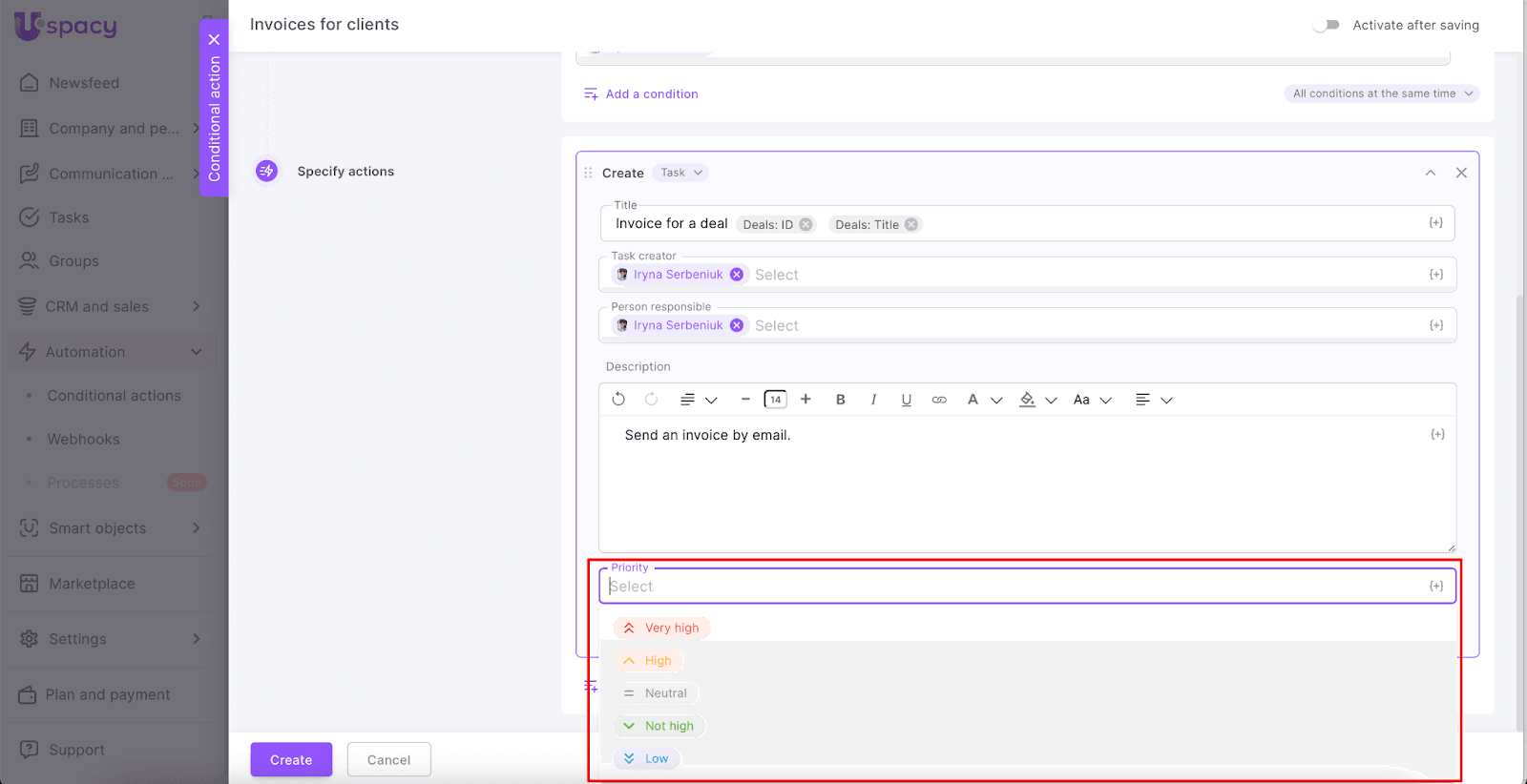Click the Bold formatting icon
Screen dimensions: 1527x784
(840, 400)
